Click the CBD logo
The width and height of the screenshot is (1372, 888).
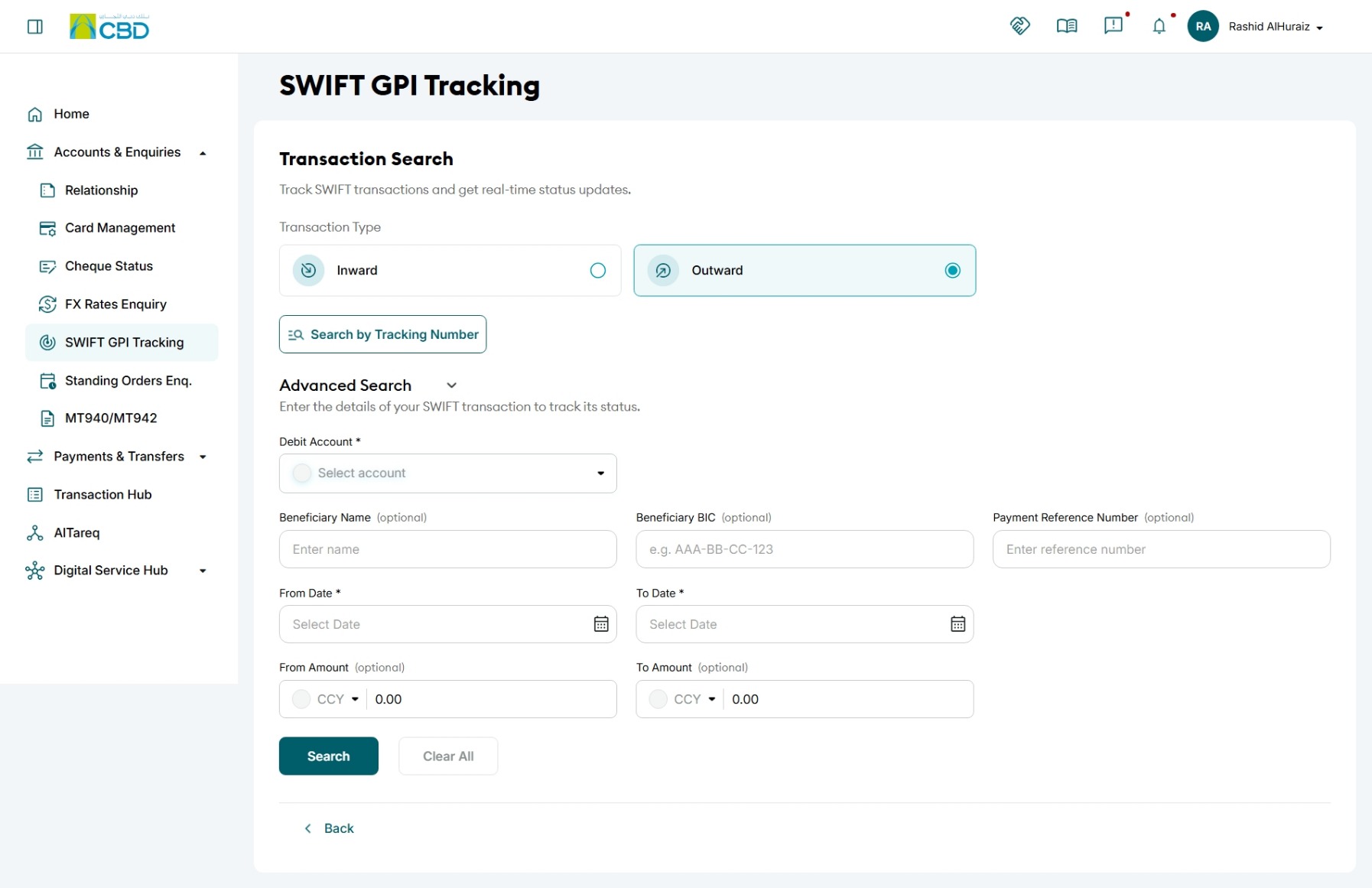click(x=109, y=27)
